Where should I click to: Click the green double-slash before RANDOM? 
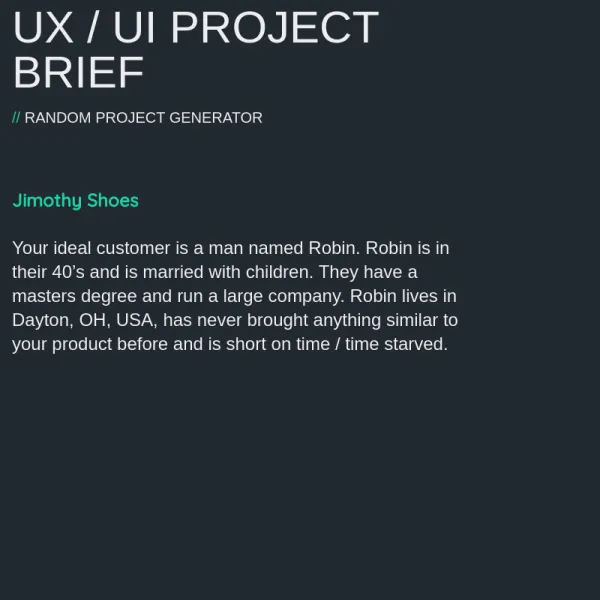coord(16,117)
